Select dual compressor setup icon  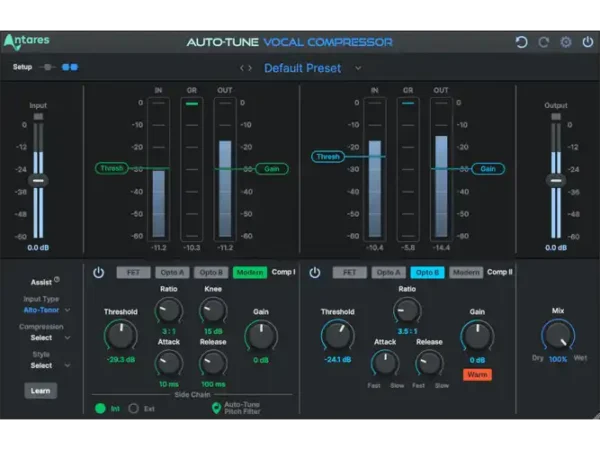[70, 67]
